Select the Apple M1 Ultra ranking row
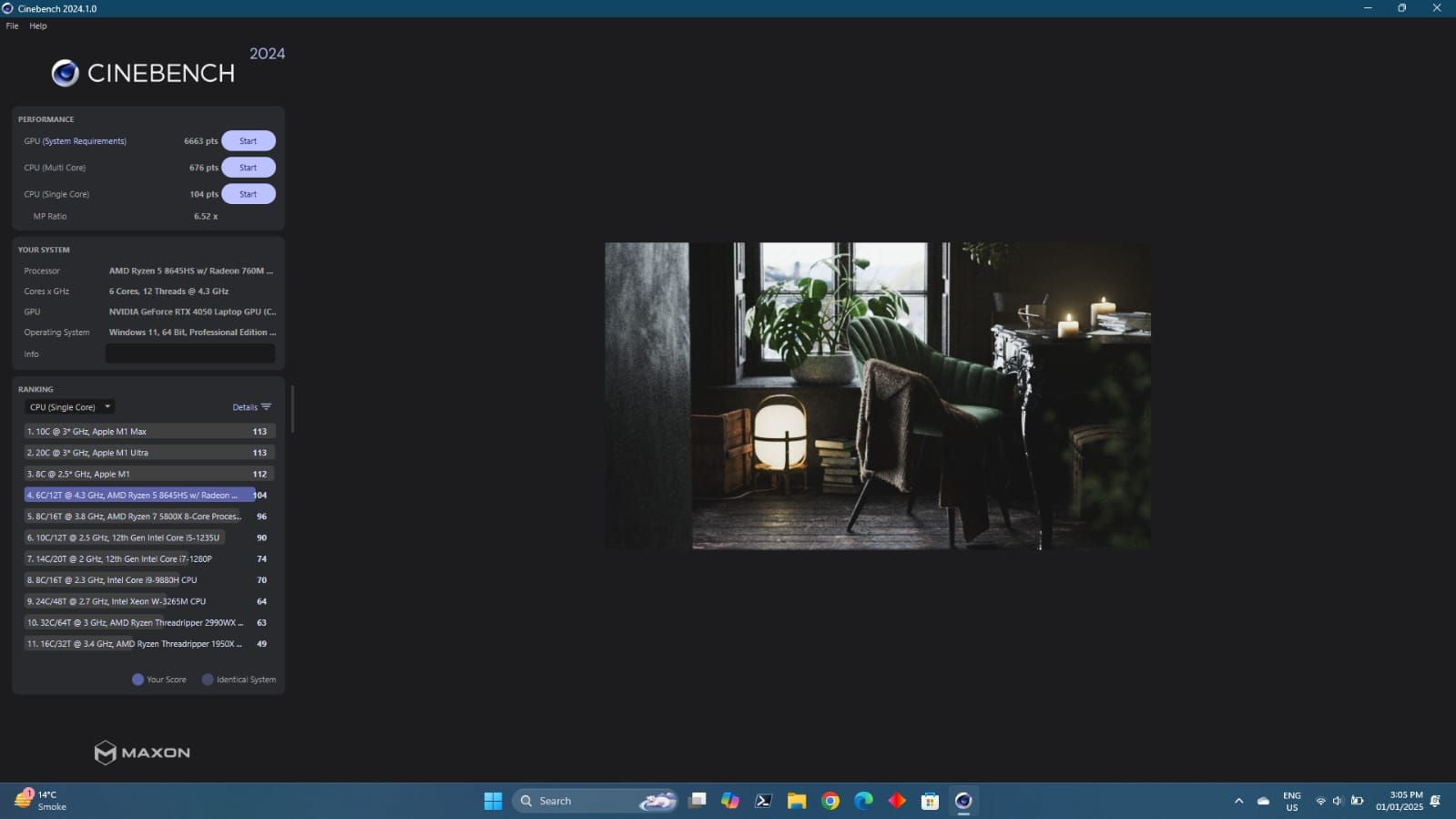The image size is (1456, 819). [x=149, y=453]
